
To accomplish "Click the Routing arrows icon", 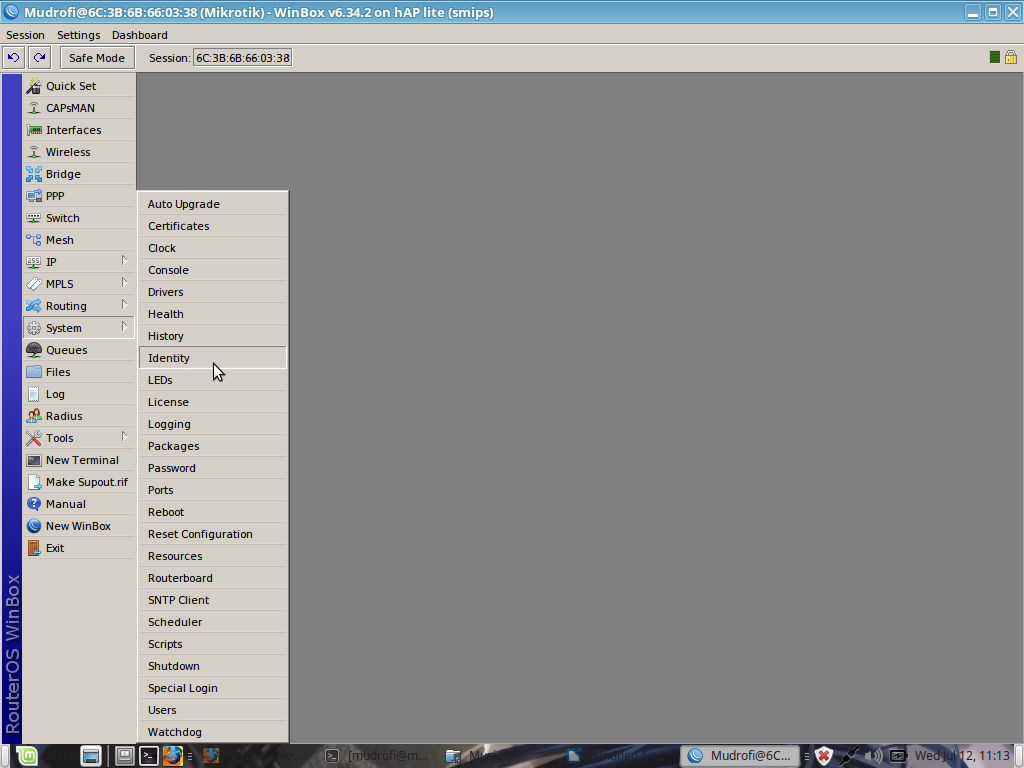I will tap(33, 306).
